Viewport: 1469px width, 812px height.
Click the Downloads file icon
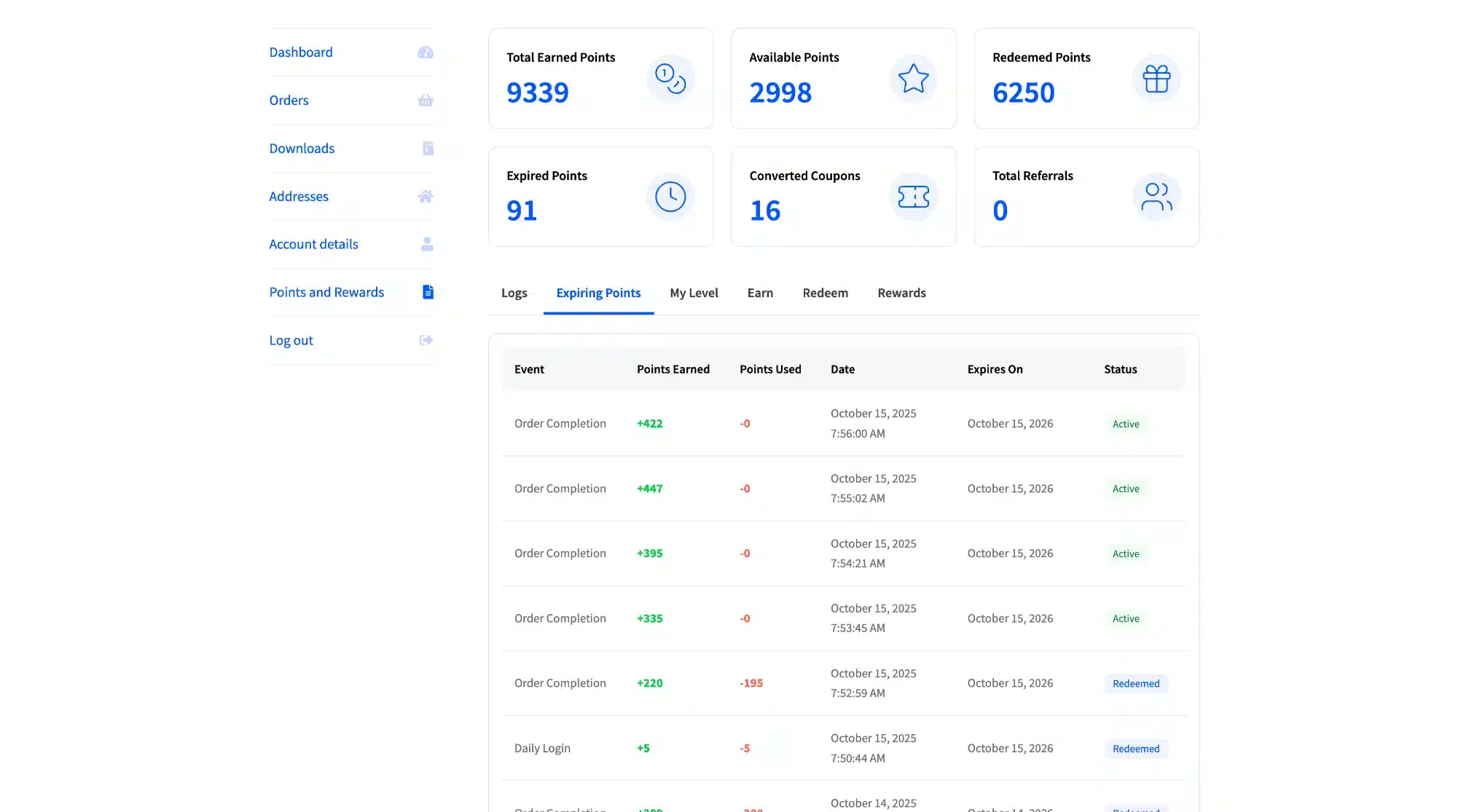428,149
